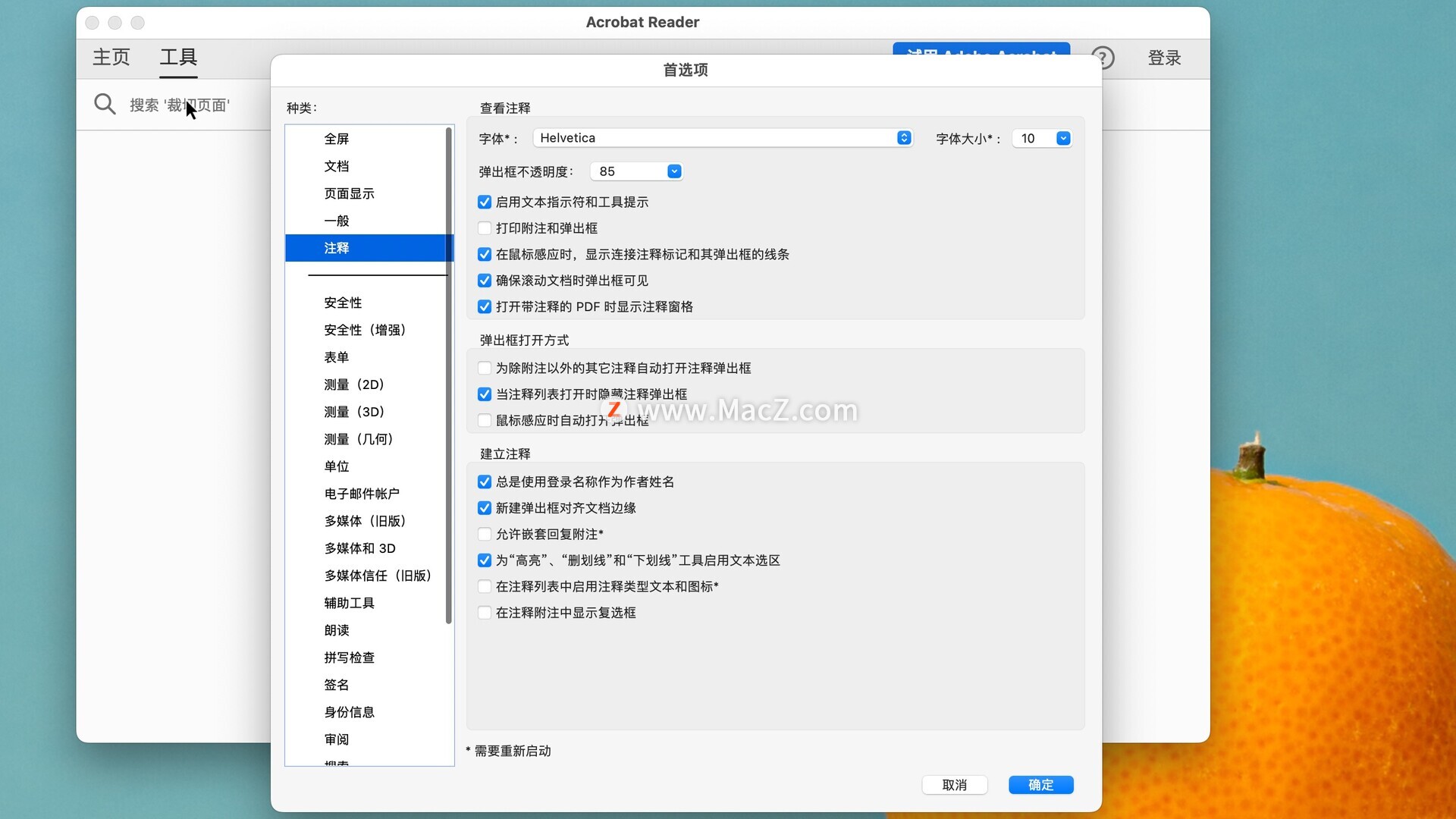Switch to the 工具 tab

click(x=178, y=58)
